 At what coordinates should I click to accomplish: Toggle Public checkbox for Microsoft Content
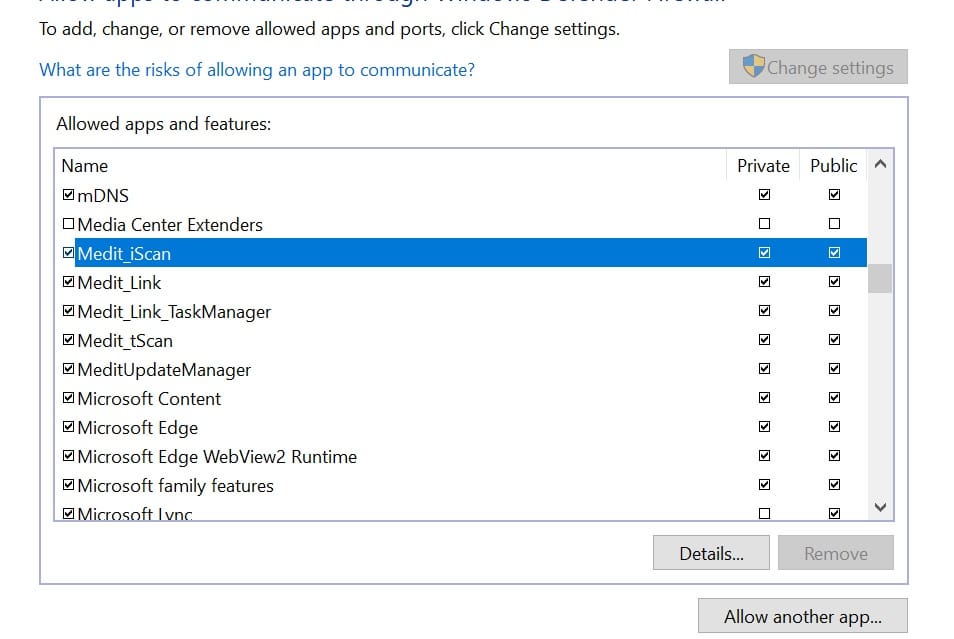point(834,398)
